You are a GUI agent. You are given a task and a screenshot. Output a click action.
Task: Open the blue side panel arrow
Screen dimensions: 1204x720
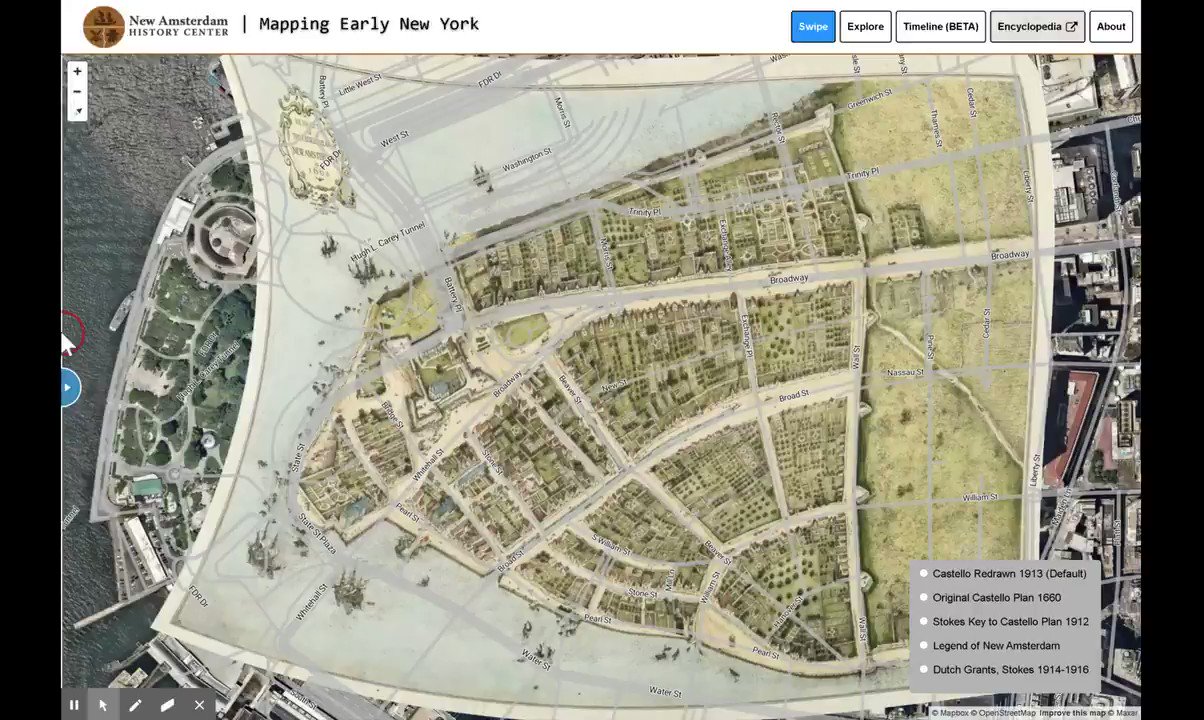pyautogui.click(x=68, y=387)
